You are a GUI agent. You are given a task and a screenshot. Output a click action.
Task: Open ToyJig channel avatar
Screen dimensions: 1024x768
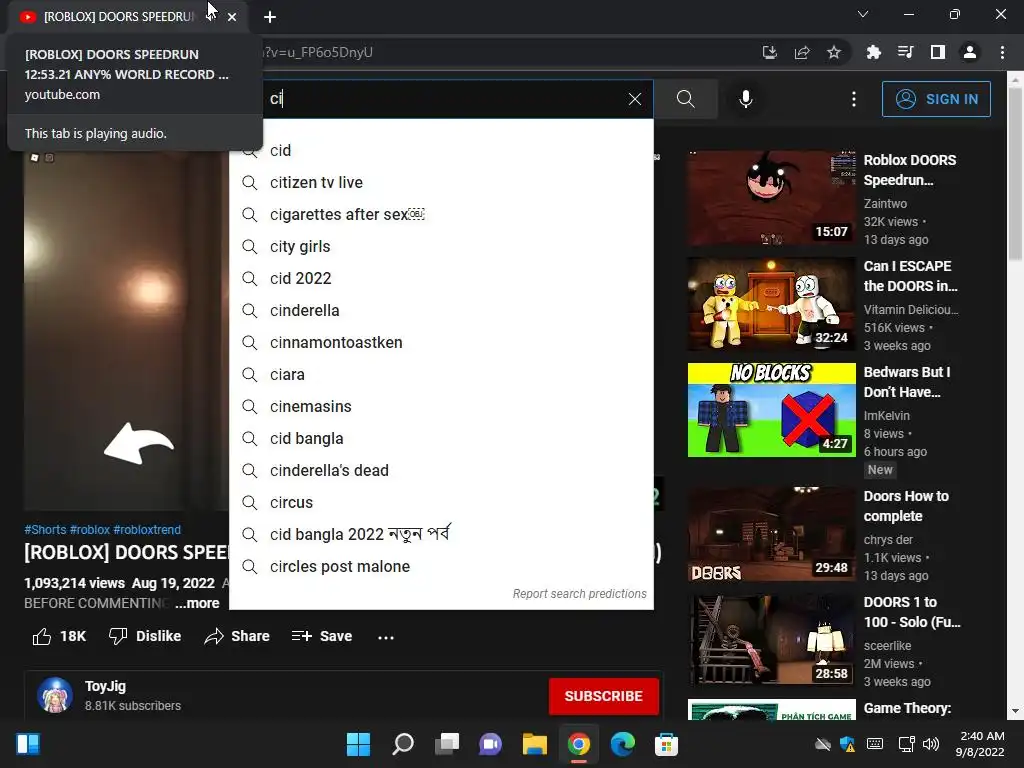(x=55, y=695)
